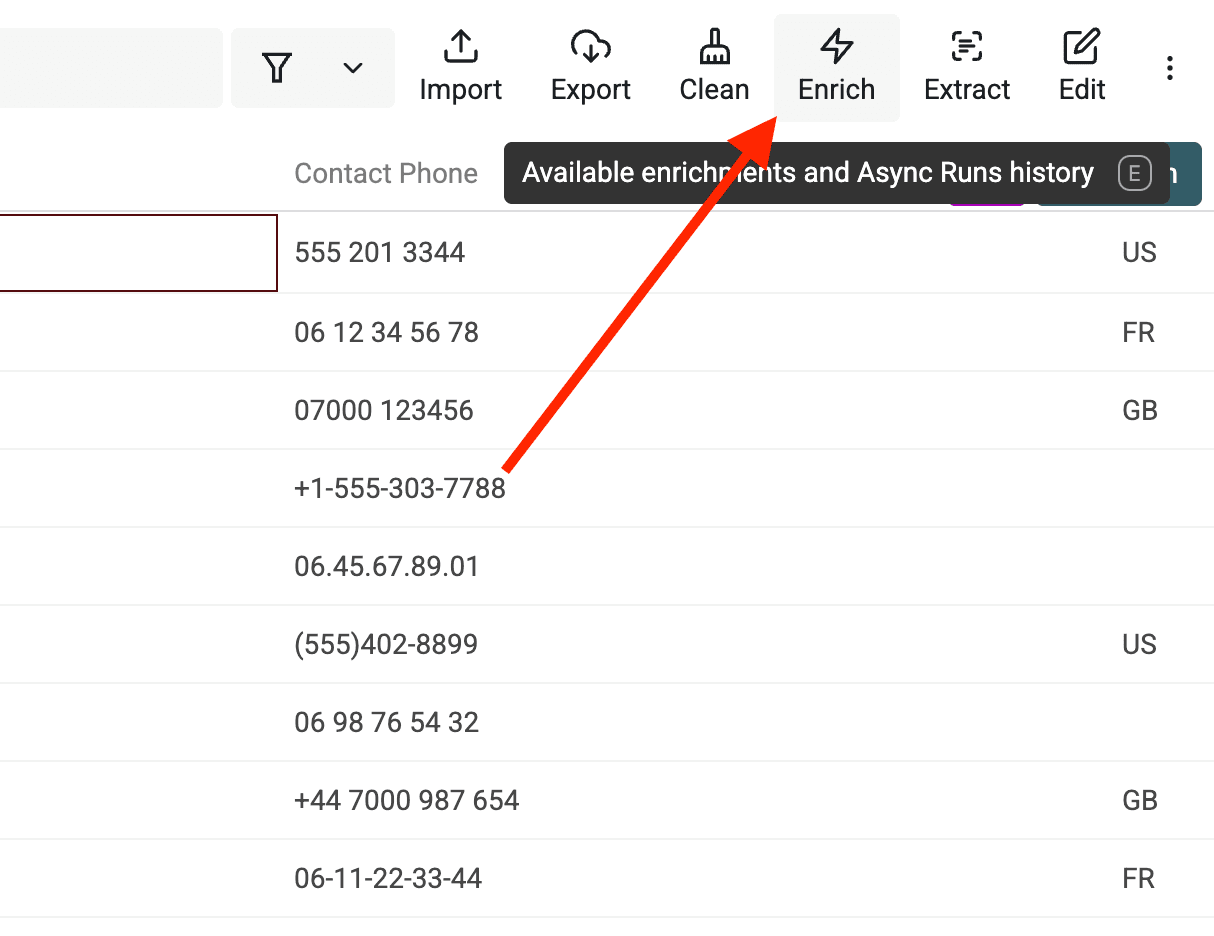This screenshot has height=936, width=1214.
Task: Select the outlined cell in the first row
Action: click(137, 253)
